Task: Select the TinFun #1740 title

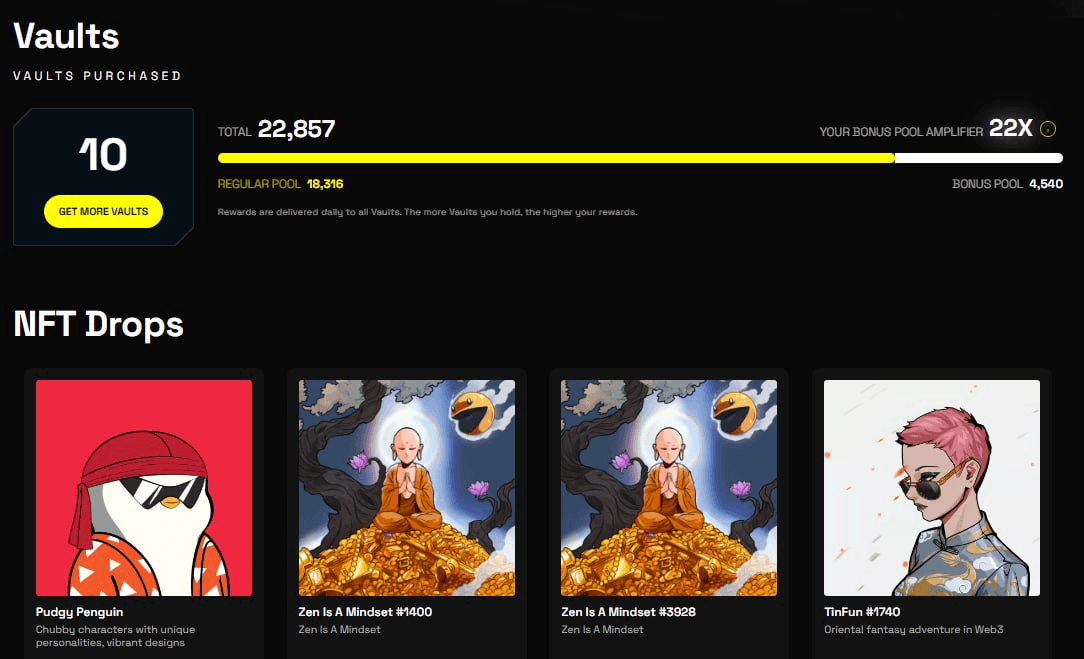Action: click(x=862, y=612)
